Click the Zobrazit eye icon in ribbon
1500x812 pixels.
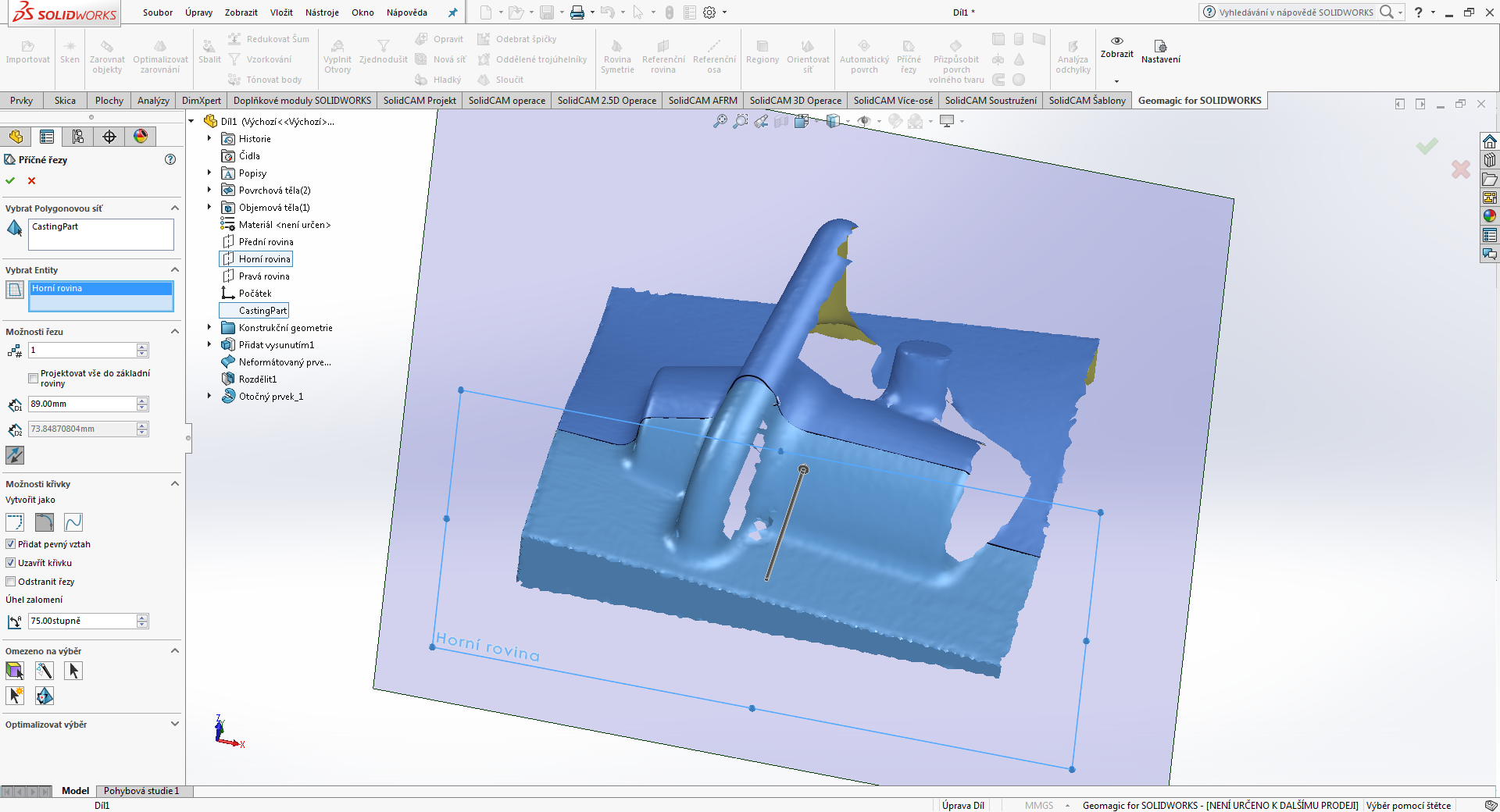pos(1116,41)
